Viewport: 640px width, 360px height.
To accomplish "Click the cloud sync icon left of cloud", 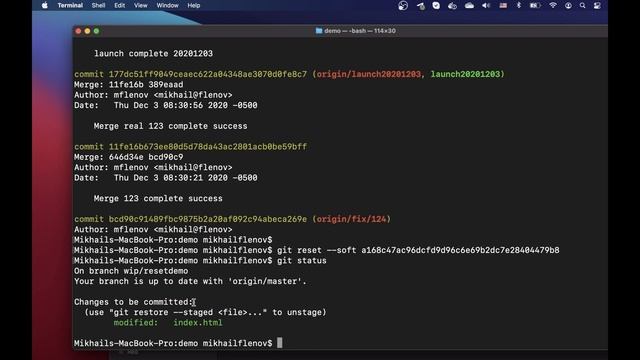I will point(452,5).
